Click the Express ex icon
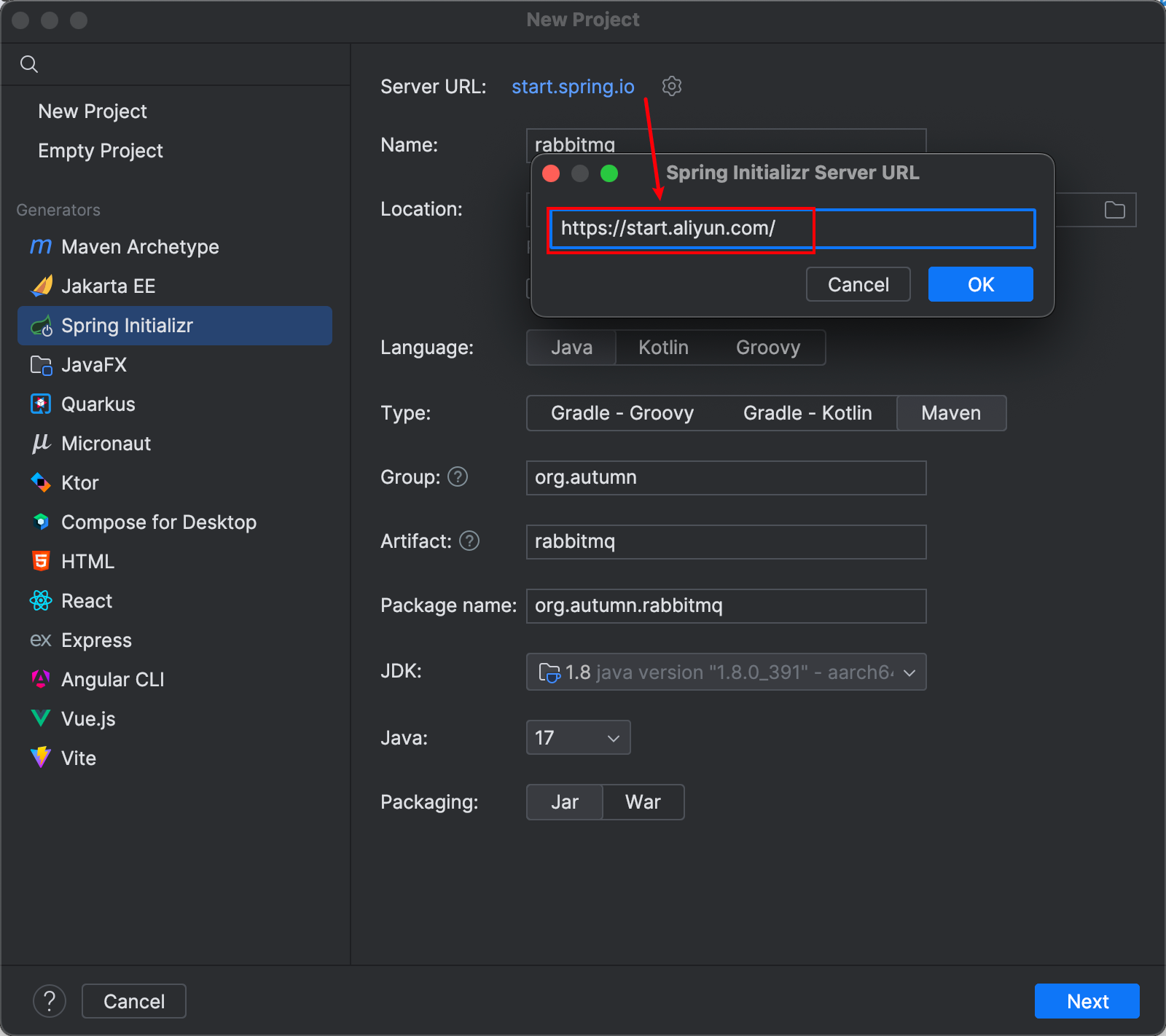The image size is (1166, 1036). [41, 640]
